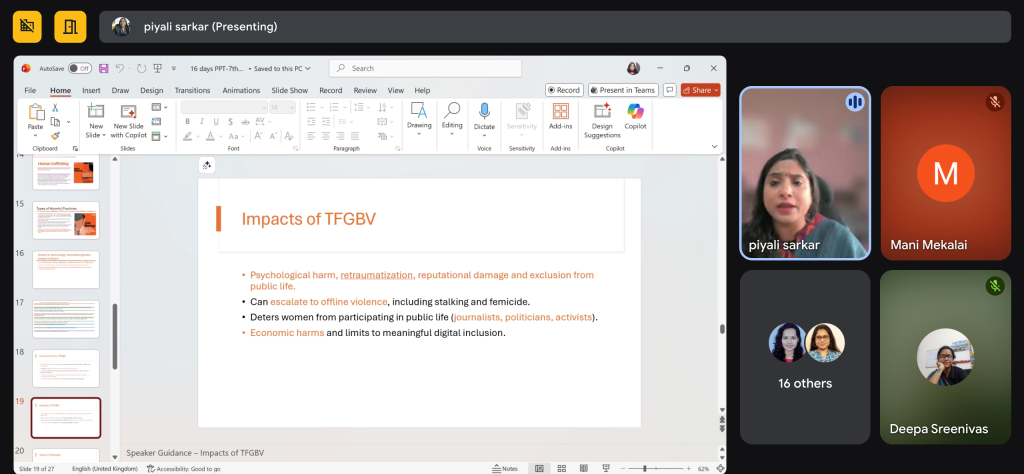
Task: Switch to the Slide Show tab
Action: click(x=290, y=90)
